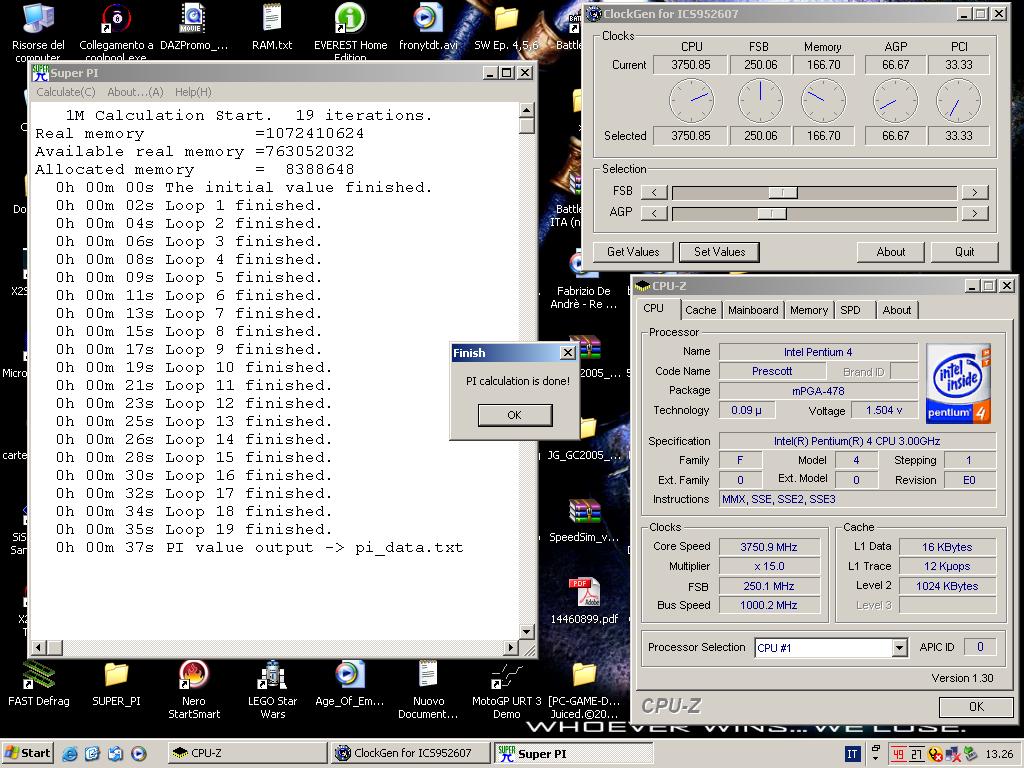Viewport: 1024px width, 768px height.
Task: Click the Intel Inside Pentium 4 logo
Action: tap(958, 384)
